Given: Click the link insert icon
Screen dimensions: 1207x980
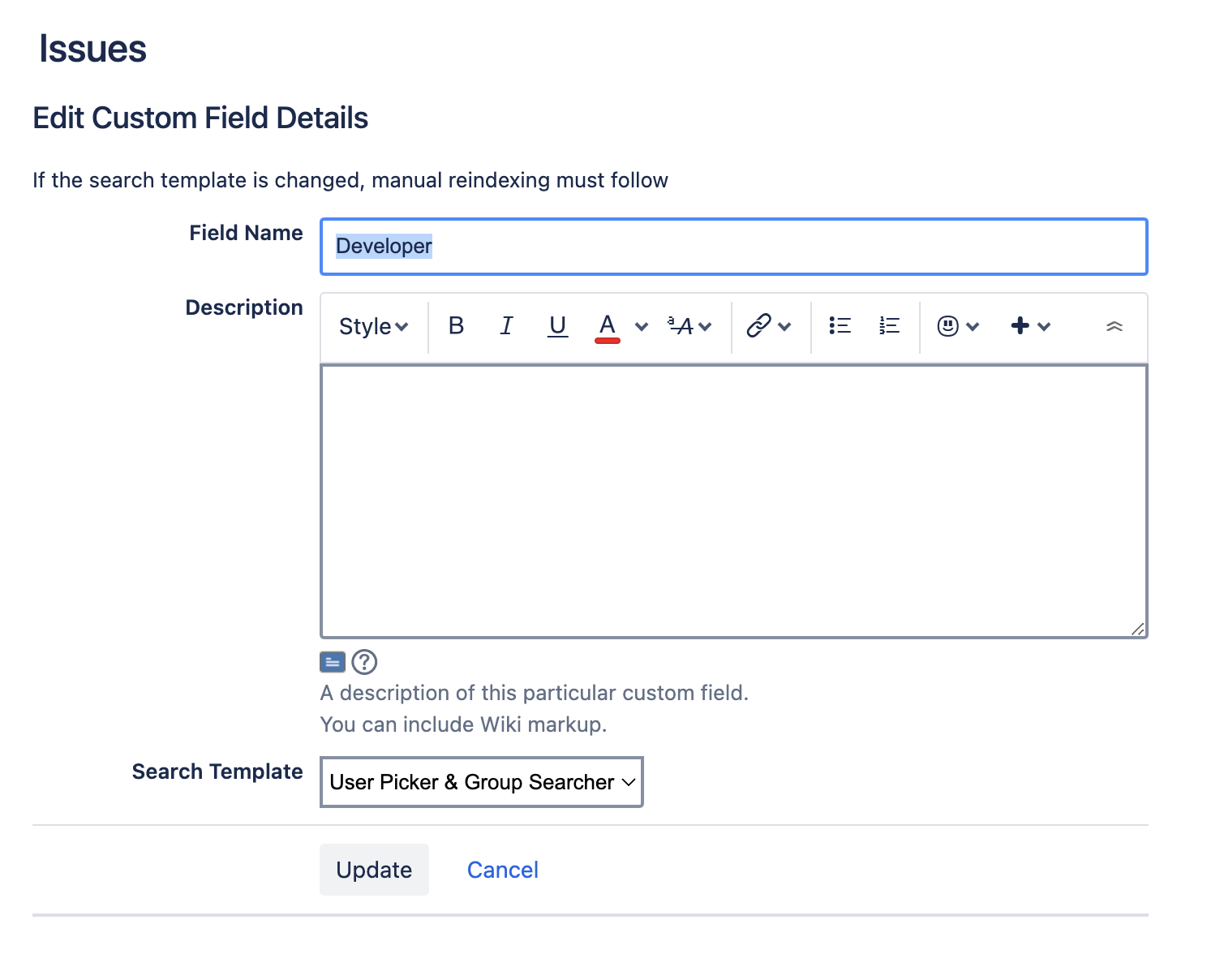Looking at the screenshot, I should 758,326.
